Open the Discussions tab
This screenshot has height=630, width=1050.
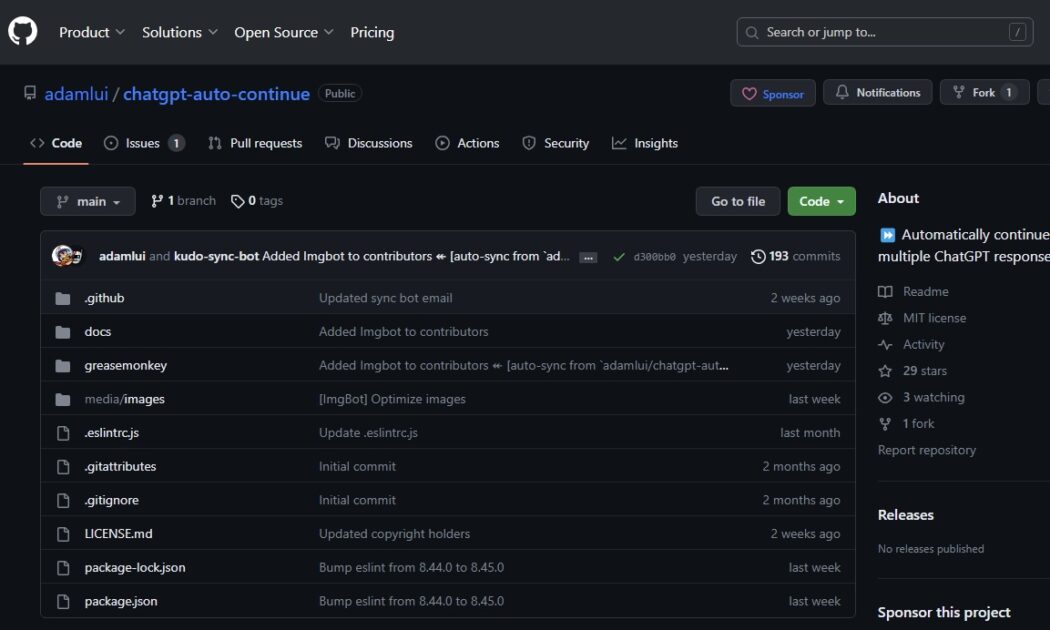pyautogui.click(x=368, y=143)
